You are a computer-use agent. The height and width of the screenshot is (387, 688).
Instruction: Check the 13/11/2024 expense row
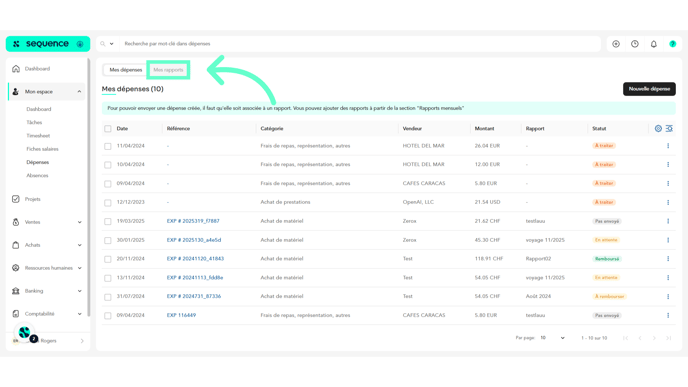[108, 278]
